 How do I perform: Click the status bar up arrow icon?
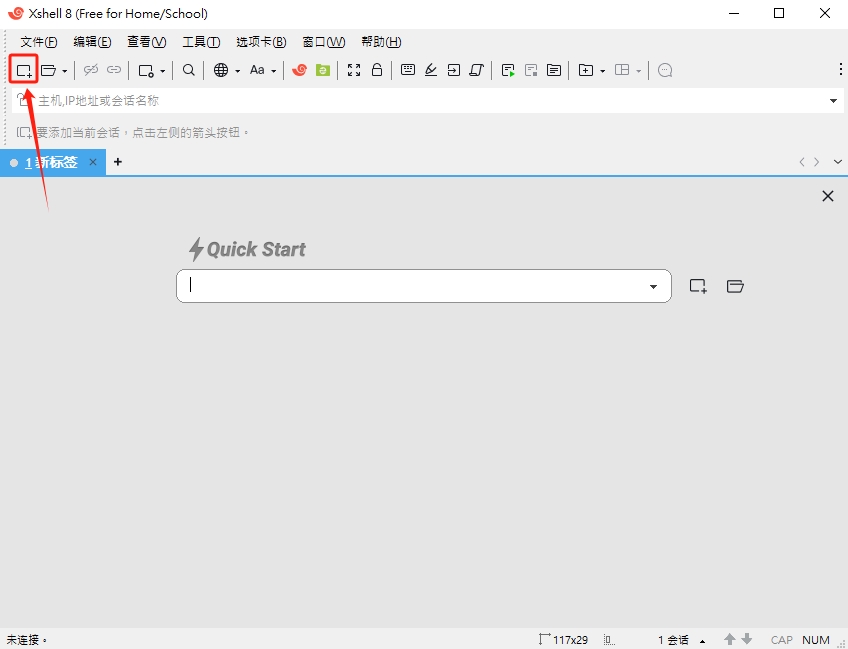[x=730, y=639]
